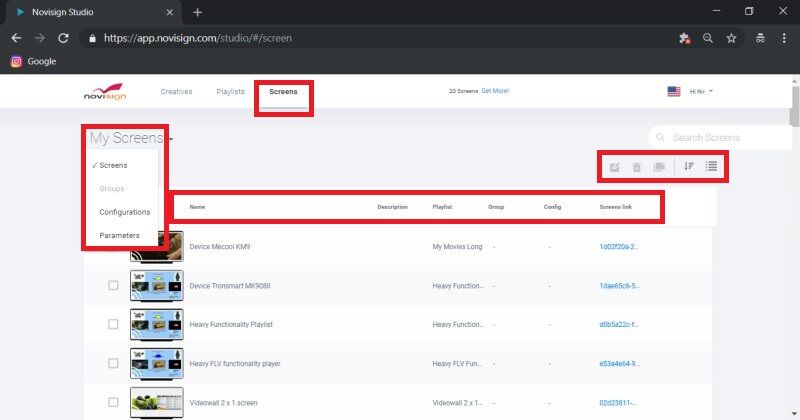The width and height of the screenshot is (800, 420).
Task: Go to the Playlists tab
Action: click(x=230, y=91)
